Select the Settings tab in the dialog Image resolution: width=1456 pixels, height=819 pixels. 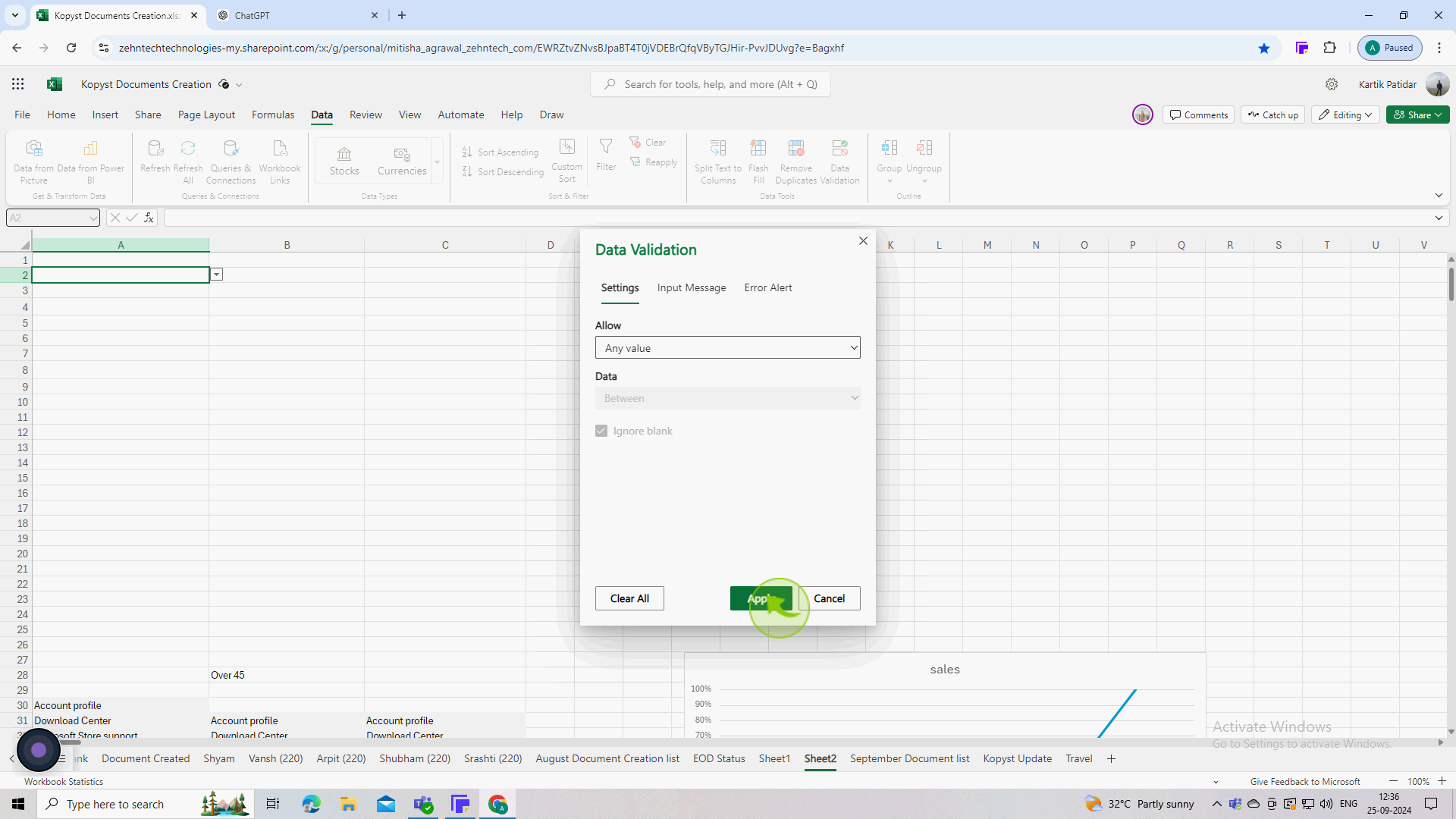620,287
